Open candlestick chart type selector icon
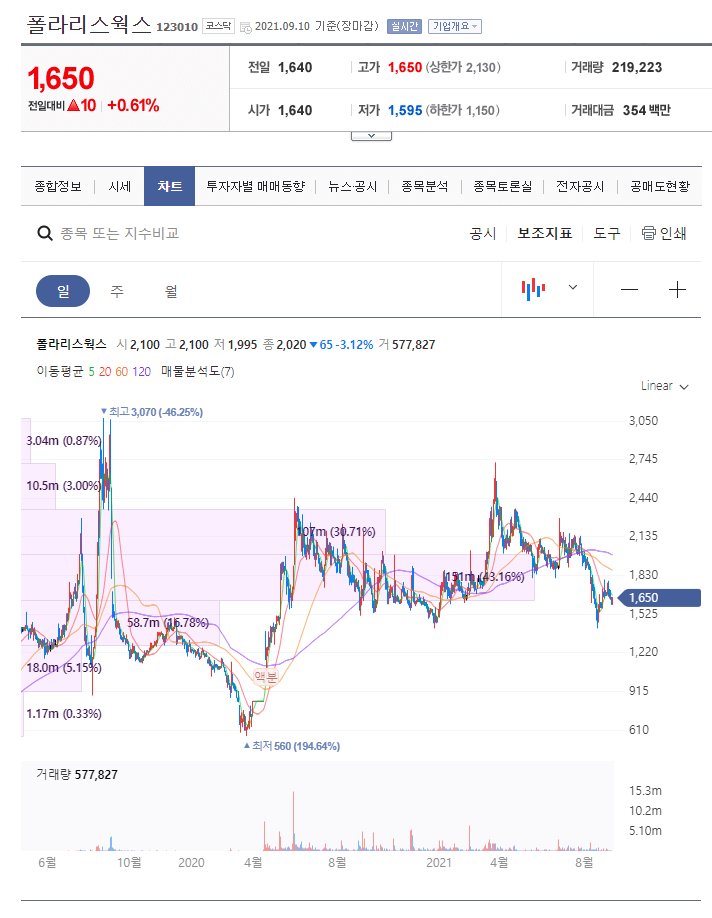Viewport: 712px width, 918px height. coord(533,289)
